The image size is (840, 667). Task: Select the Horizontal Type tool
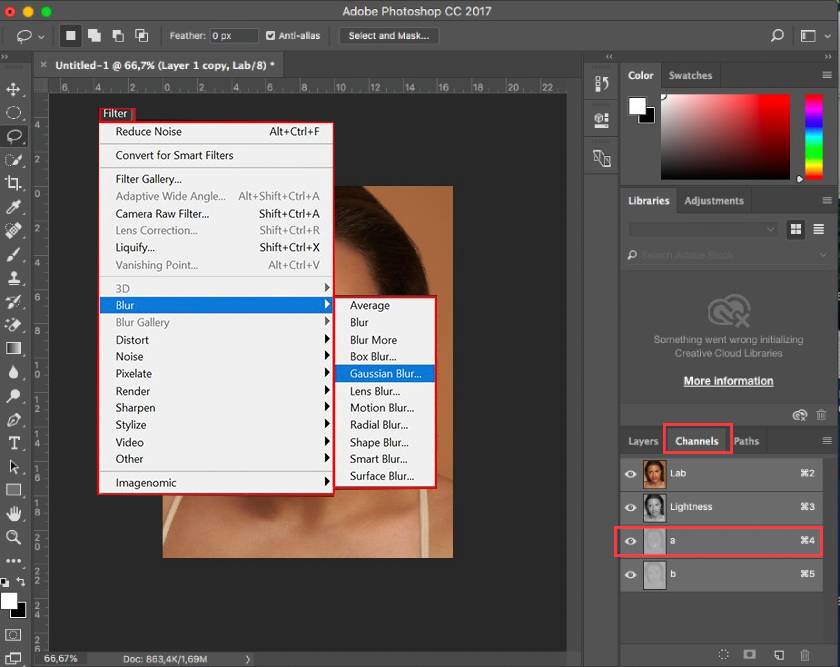pos(14,443)
